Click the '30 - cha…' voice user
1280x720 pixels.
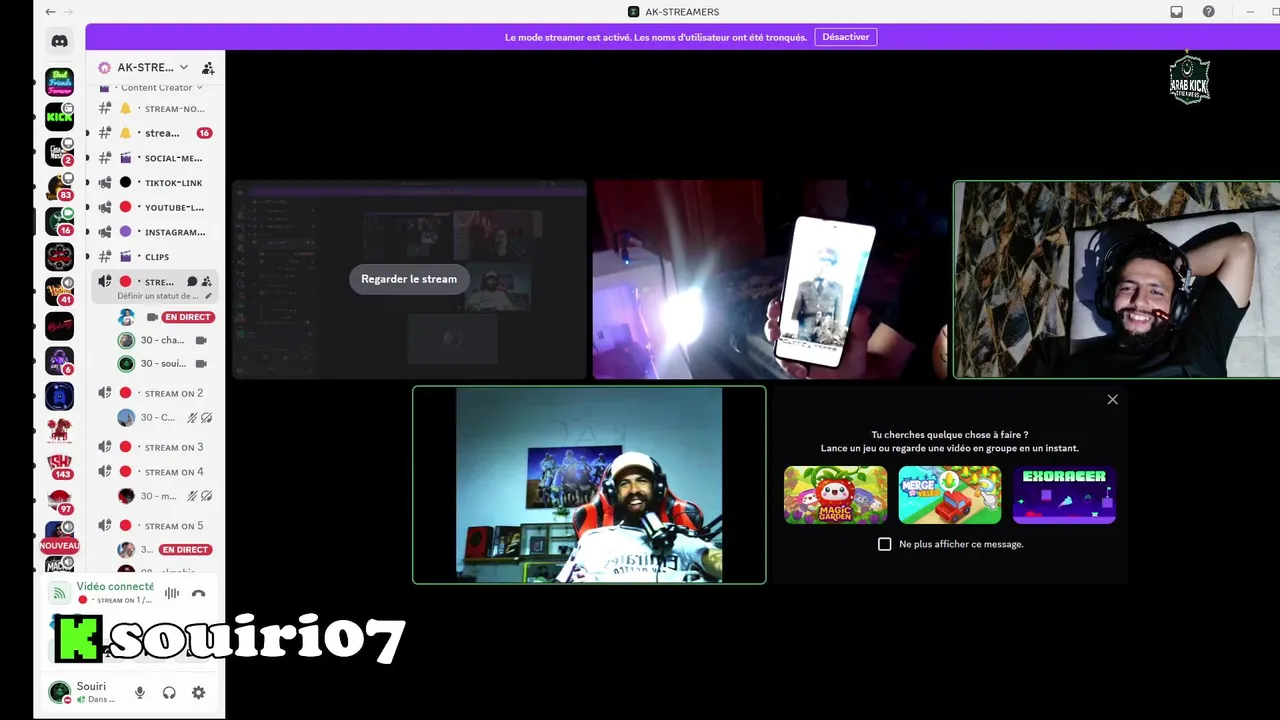pos(165,340)
